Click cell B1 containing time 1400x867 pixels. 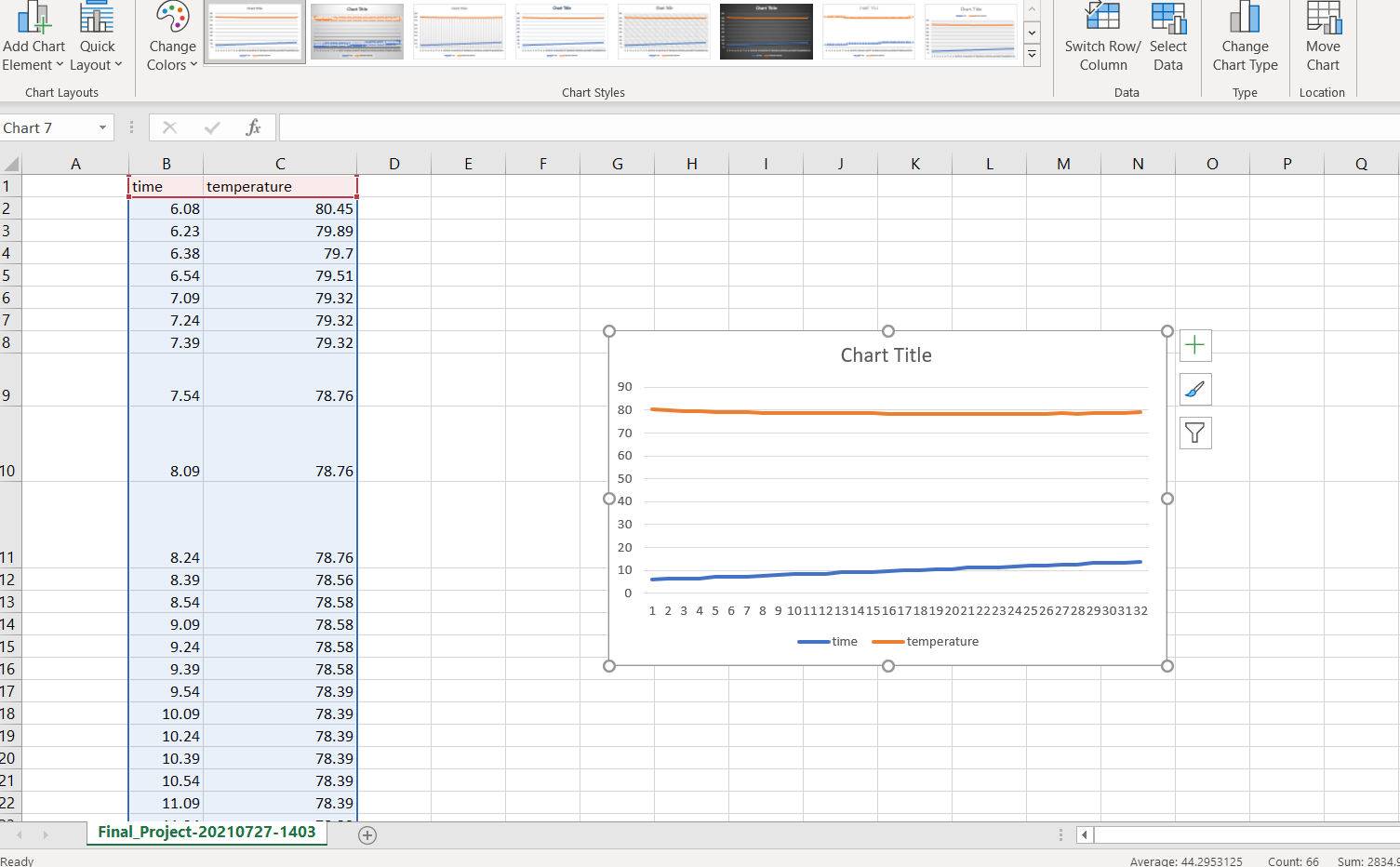click(x=167, y=186)
